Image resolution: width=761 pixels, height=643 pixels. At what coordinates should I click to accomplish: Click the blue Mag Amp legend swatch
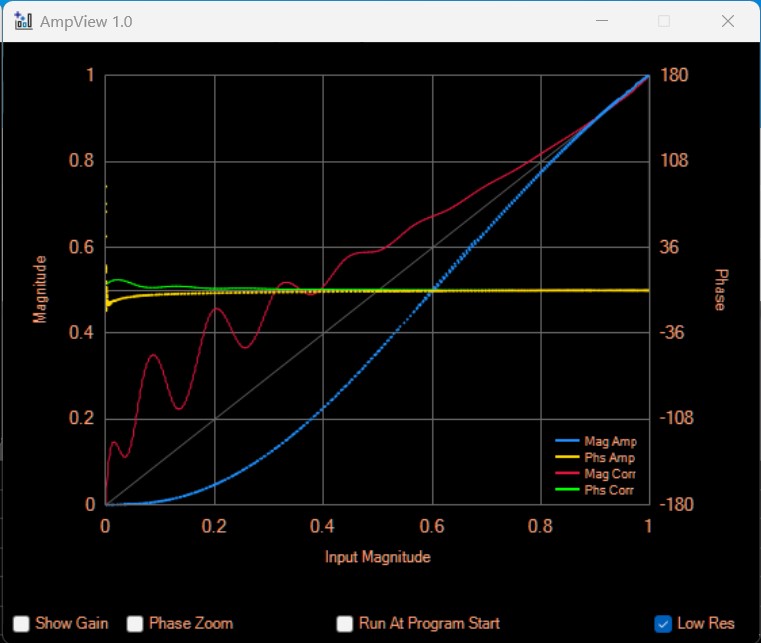(x=567, y=441)
